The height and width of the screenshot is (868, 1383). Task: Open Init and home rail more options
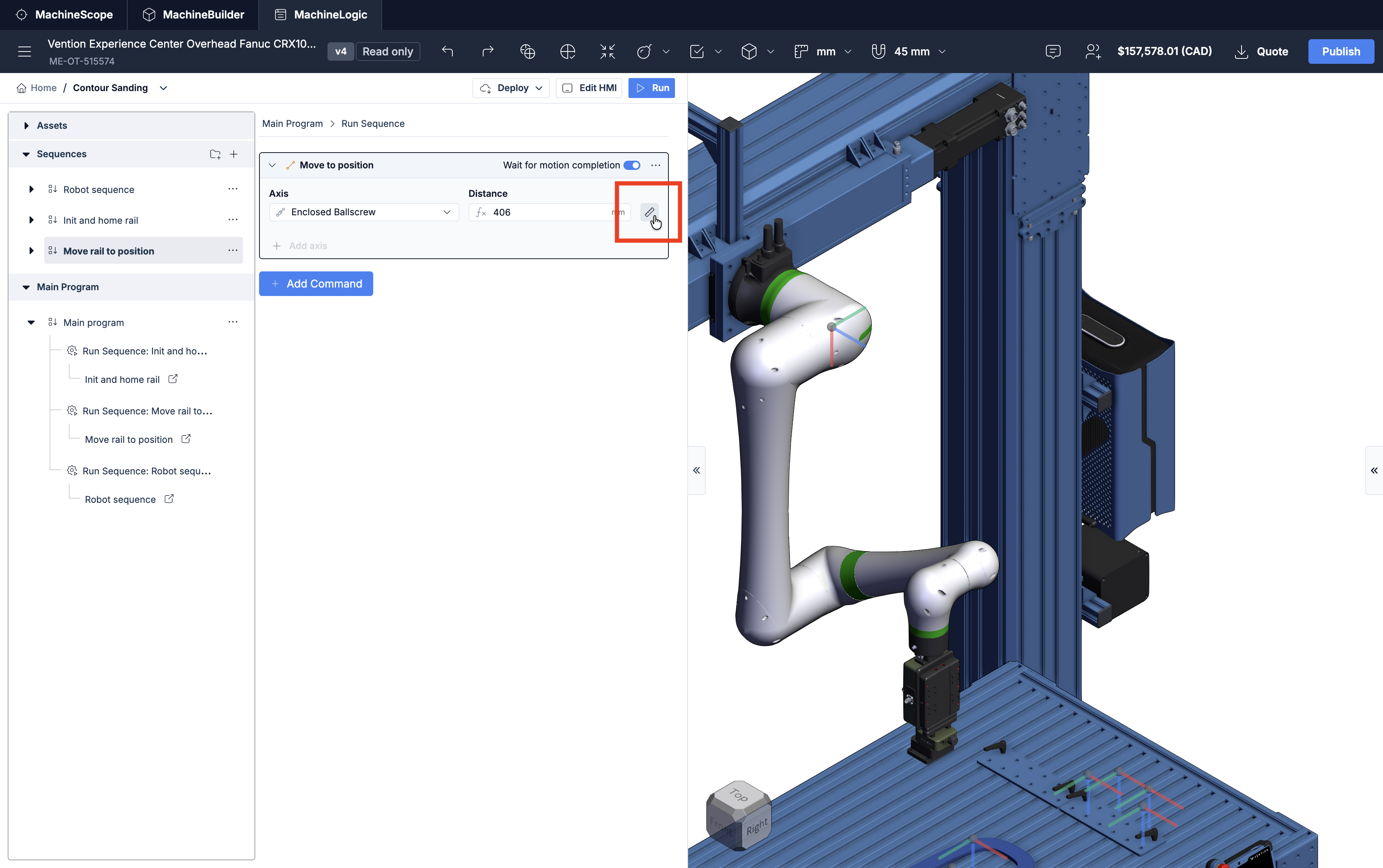tap(233, 220)
